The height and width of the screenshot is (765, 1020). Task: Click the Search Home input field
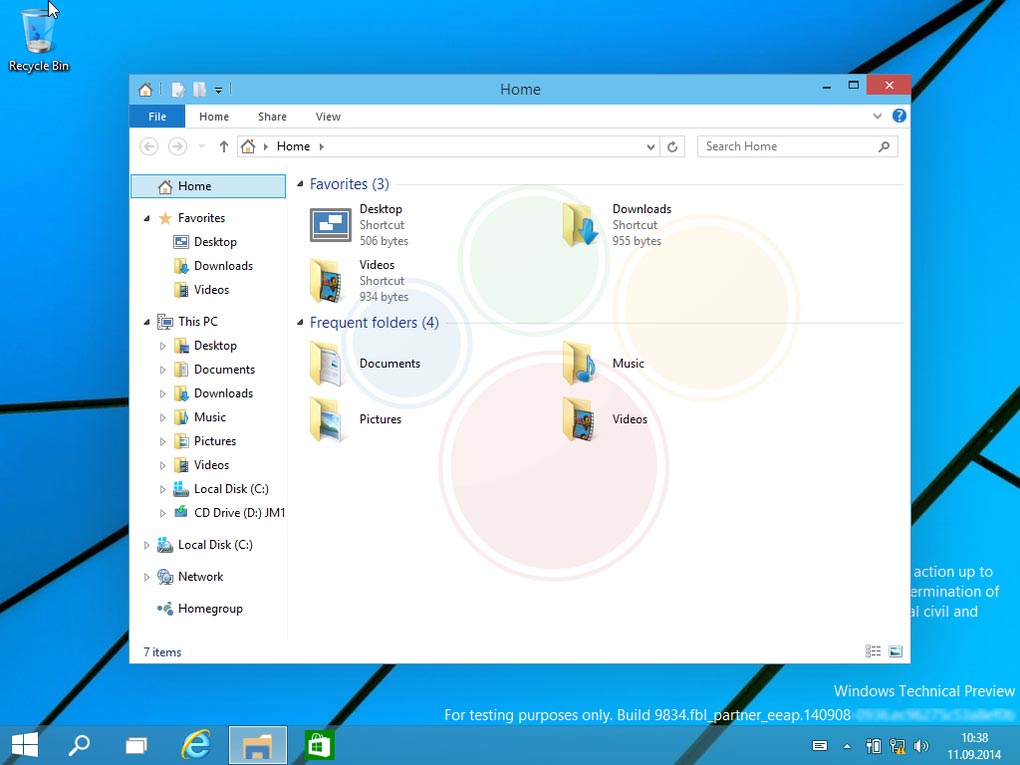click(787, 147)
